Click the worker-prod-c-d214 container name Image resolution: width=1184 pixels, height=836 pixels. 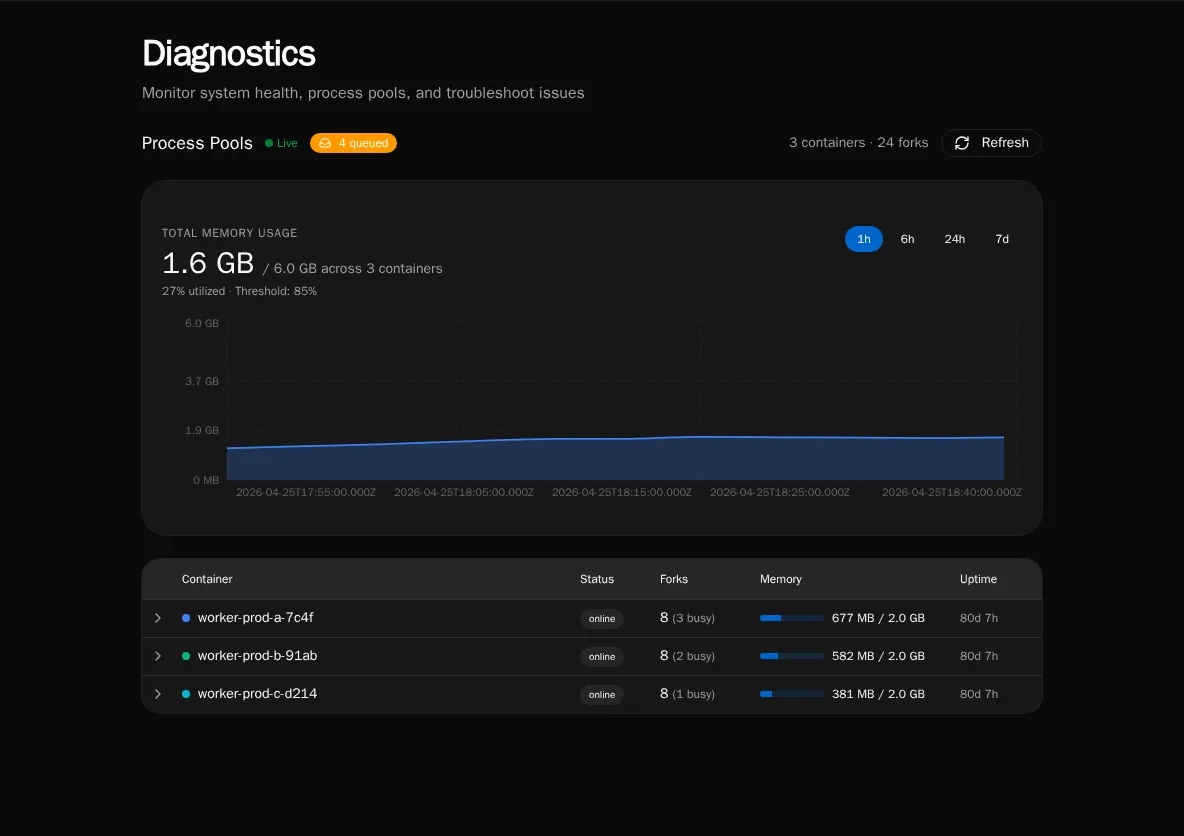257,693
